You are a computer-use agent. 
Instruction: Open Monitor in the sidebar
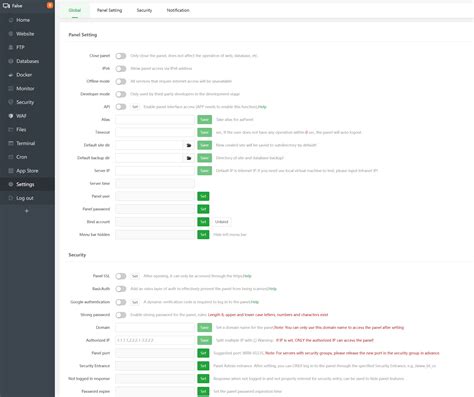(x=27, y=88)
